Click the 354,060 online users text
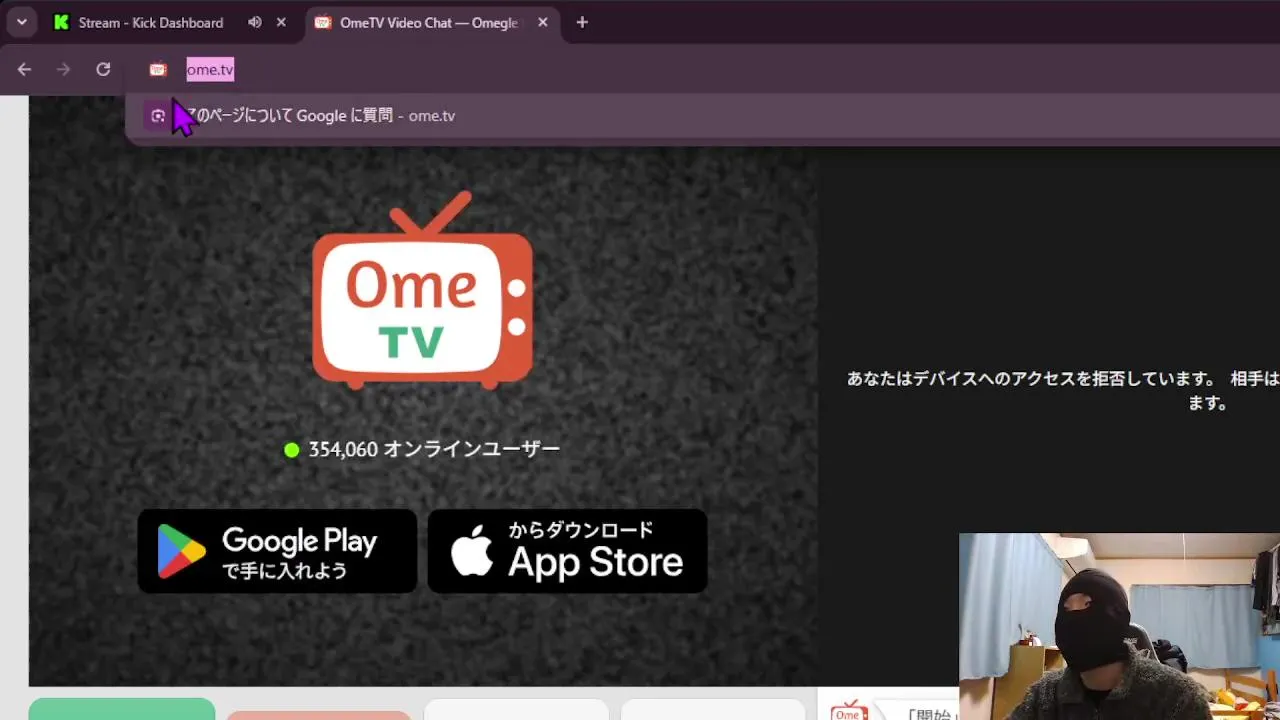This screenshot has width=1280, height=720. click(434, 450)
